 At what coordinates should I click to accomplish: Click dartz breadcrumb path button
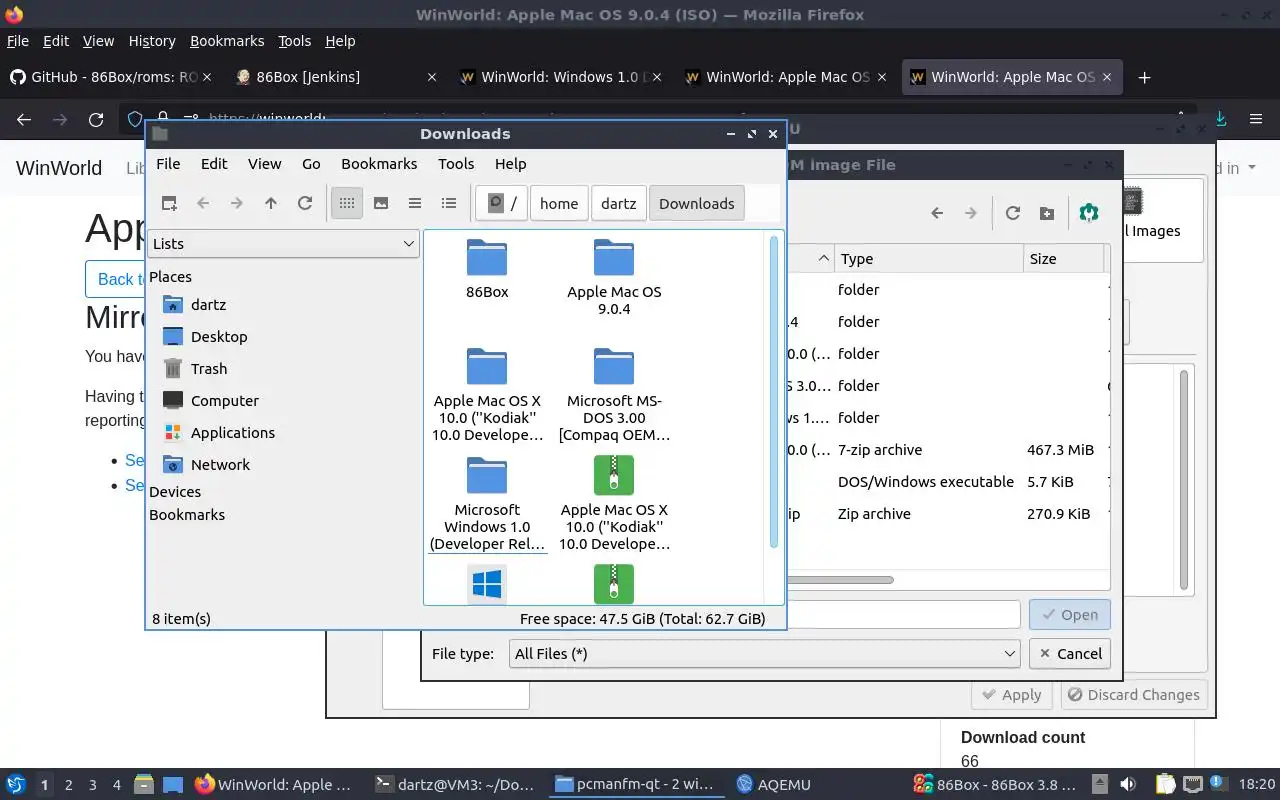coord(619,203)
